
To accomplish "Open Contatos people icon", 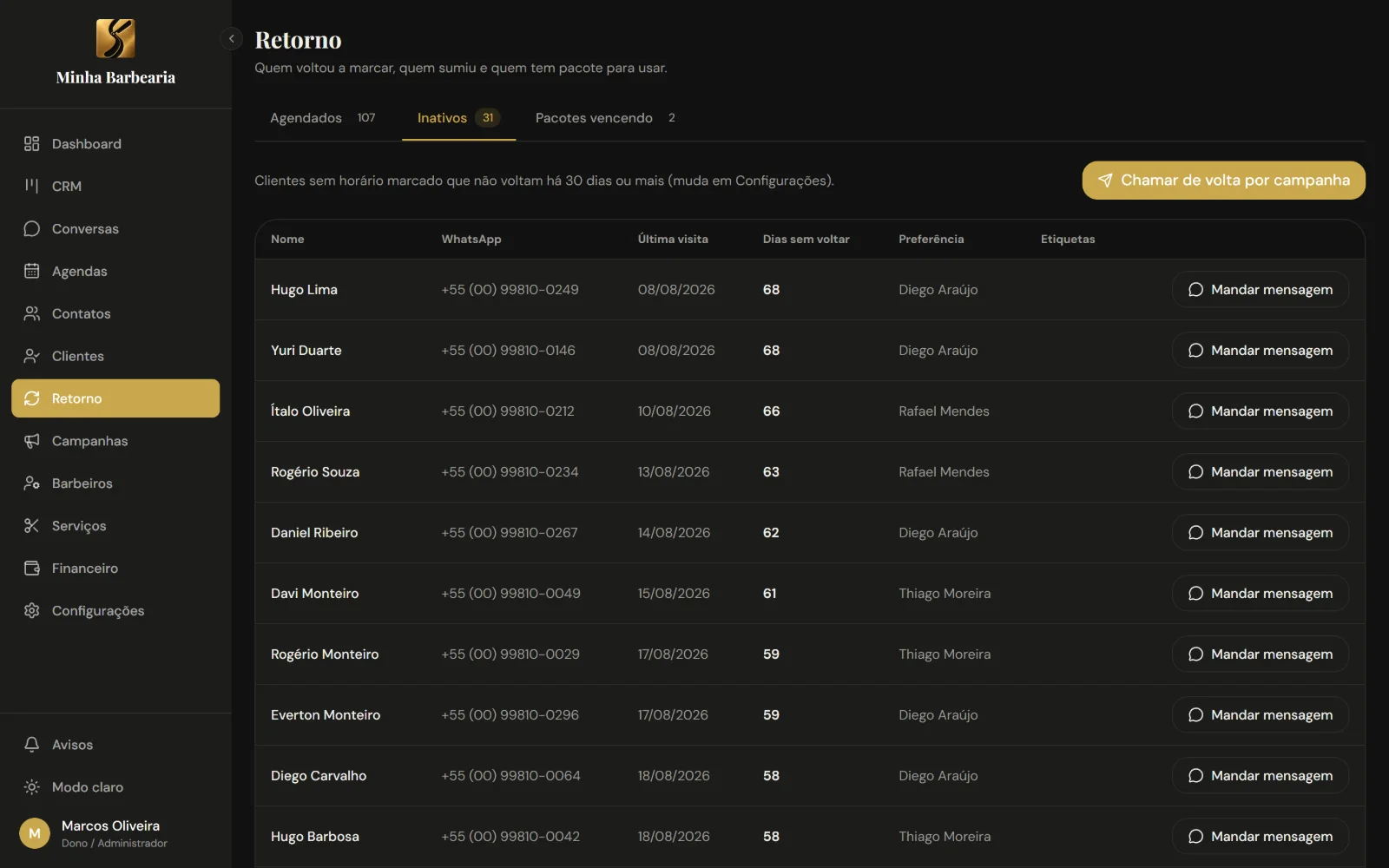I will [32, 313].
